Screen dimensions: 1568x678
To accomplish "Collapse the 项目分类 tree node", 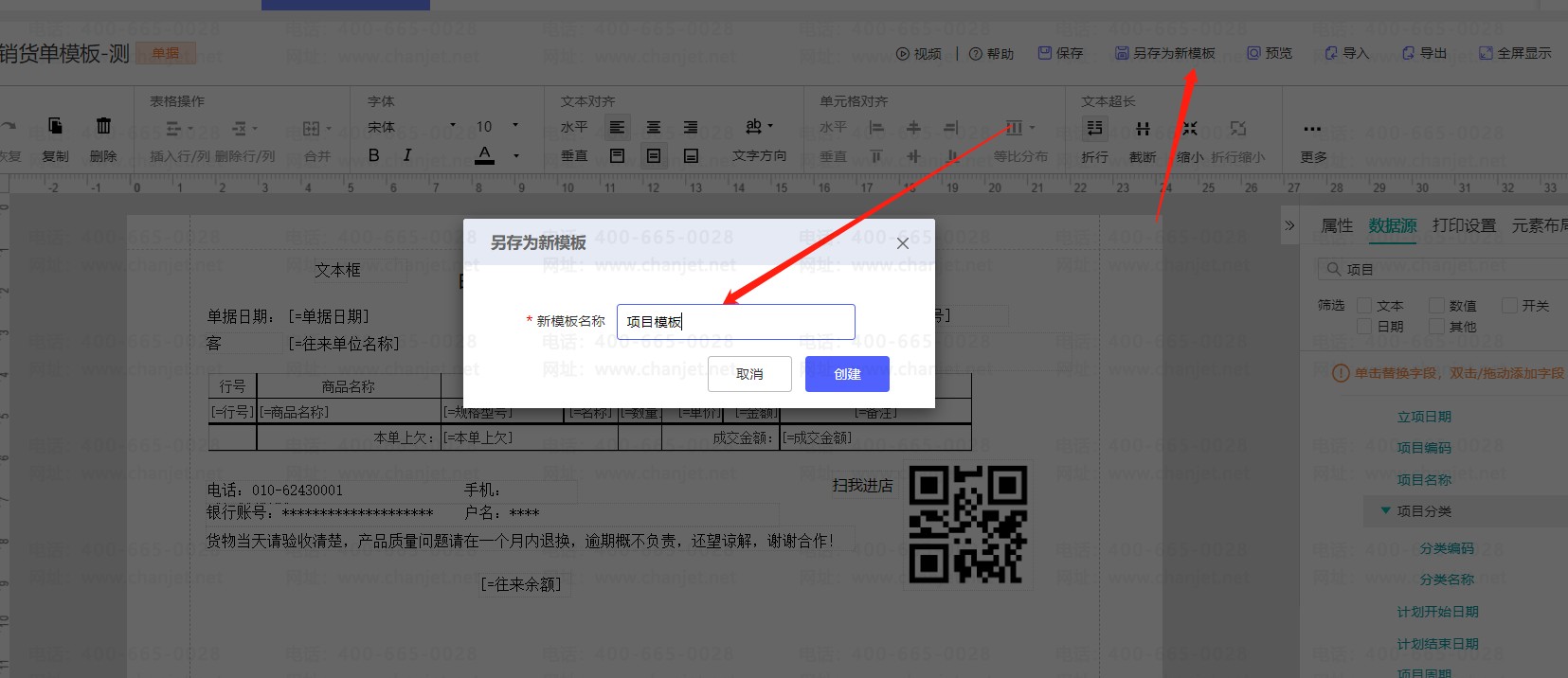I will pos(1386,510).
